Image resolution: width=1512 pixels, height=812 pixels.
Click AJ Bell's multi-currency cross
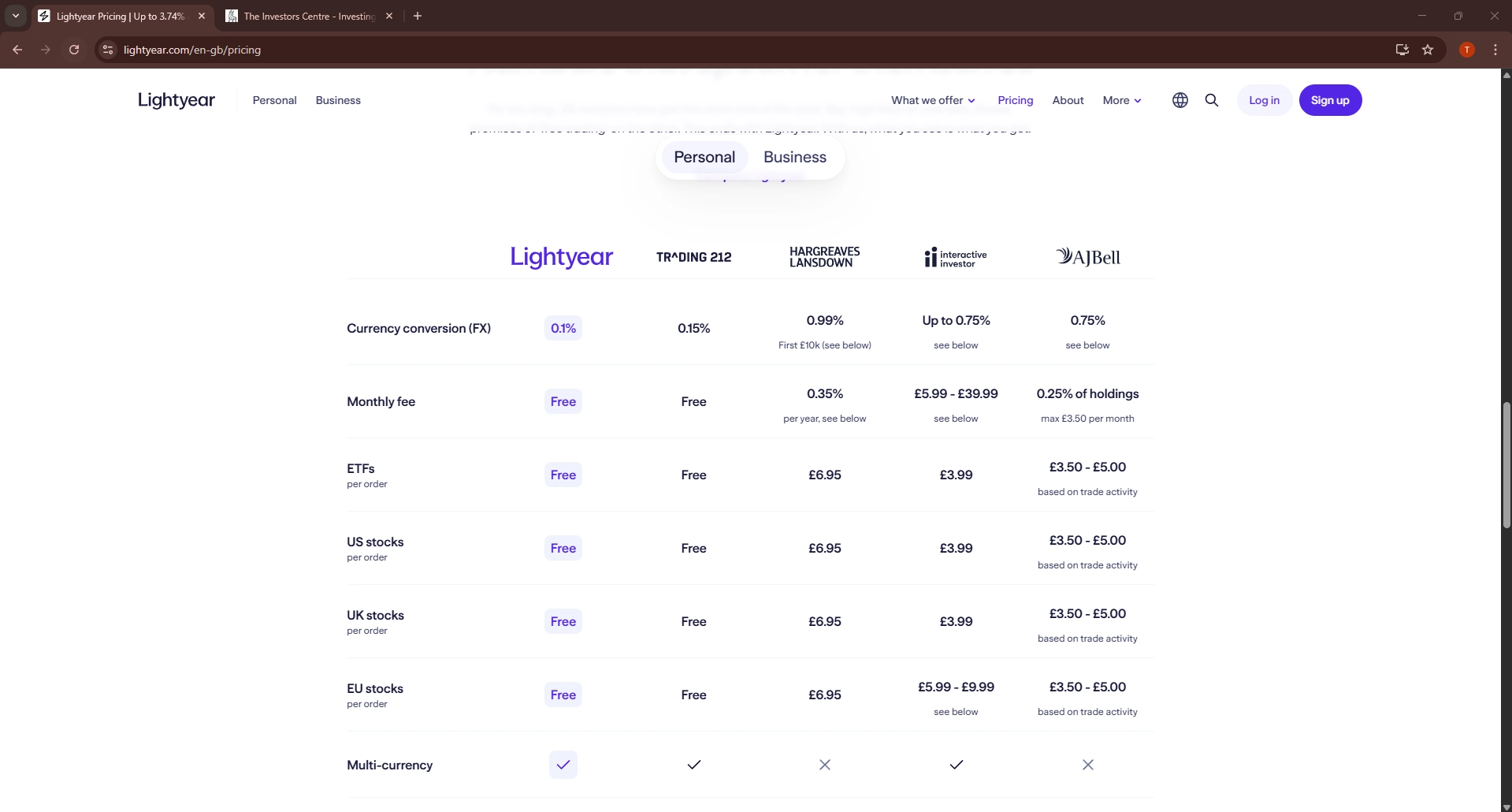tap(1087, 765)
